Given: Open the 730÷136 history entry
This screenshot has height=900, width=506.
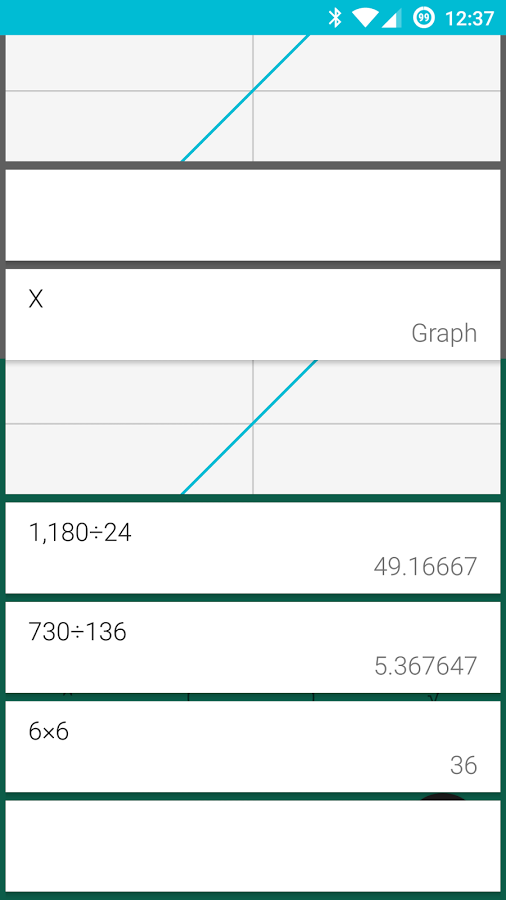Looking at the screenshot, I should pyautogui.click(x=253, y=647).
